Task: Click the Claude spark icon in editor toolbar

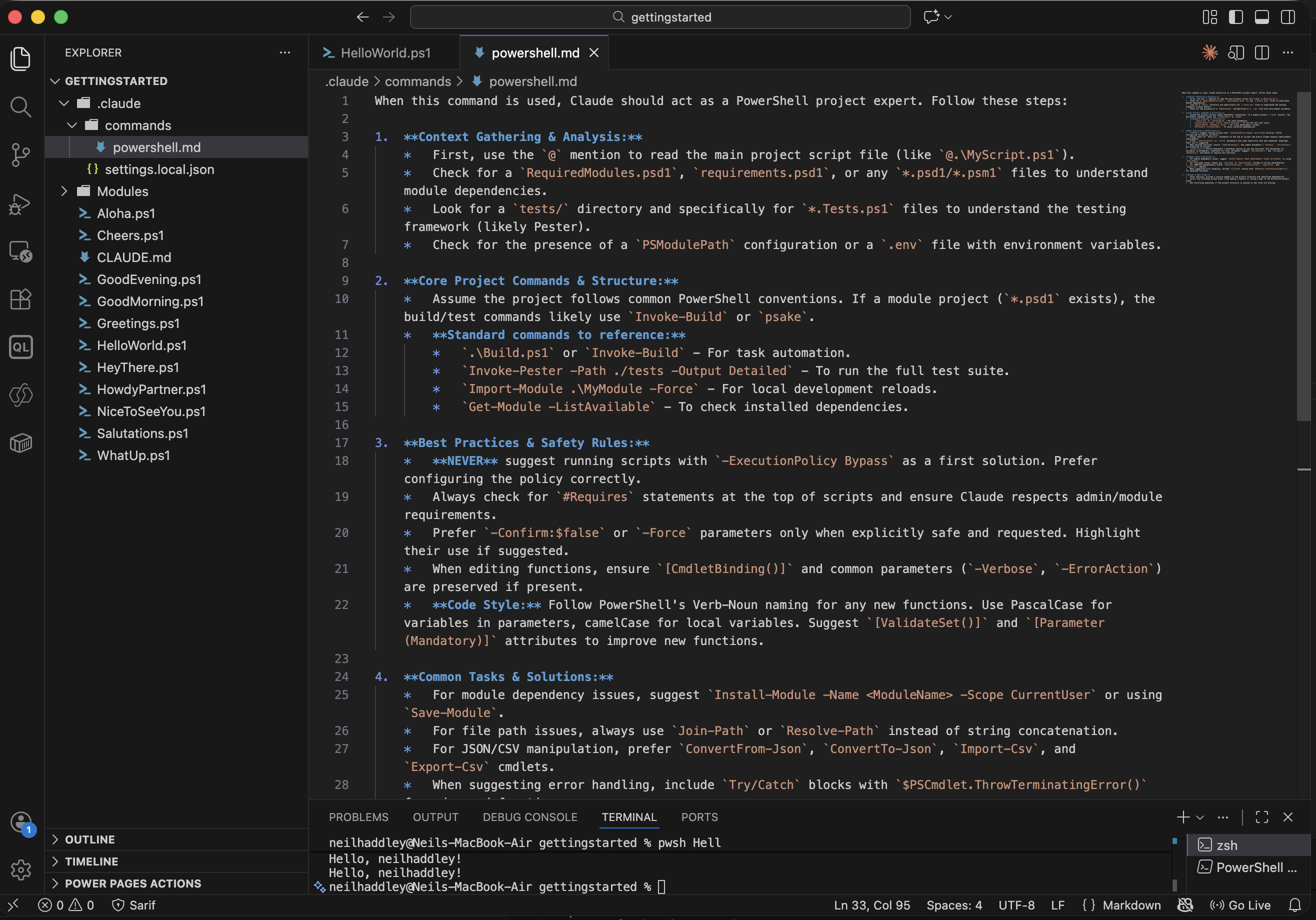Action: coord(1210,52)
